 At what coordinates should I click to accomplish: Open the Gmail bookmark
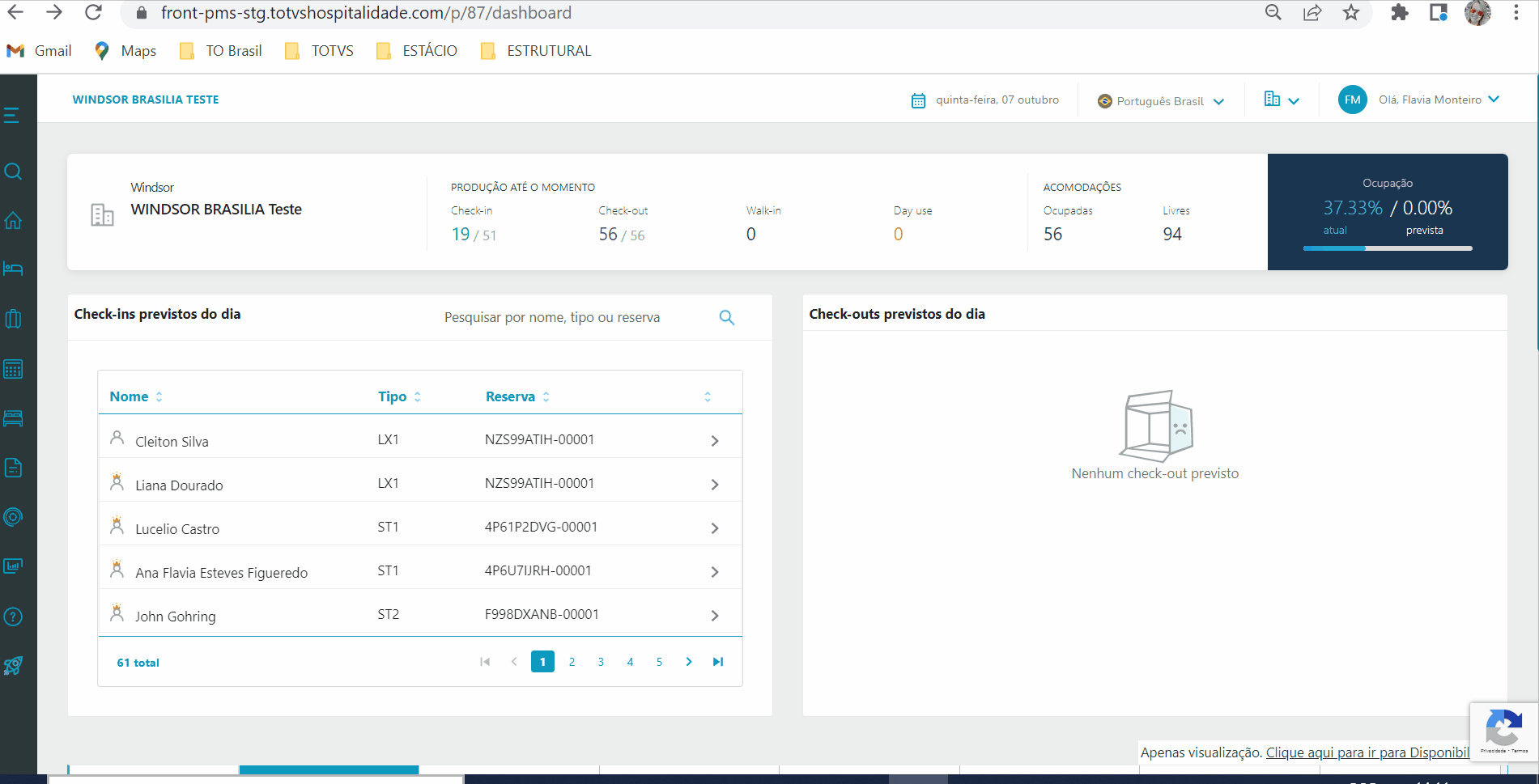tap(39, 51)
